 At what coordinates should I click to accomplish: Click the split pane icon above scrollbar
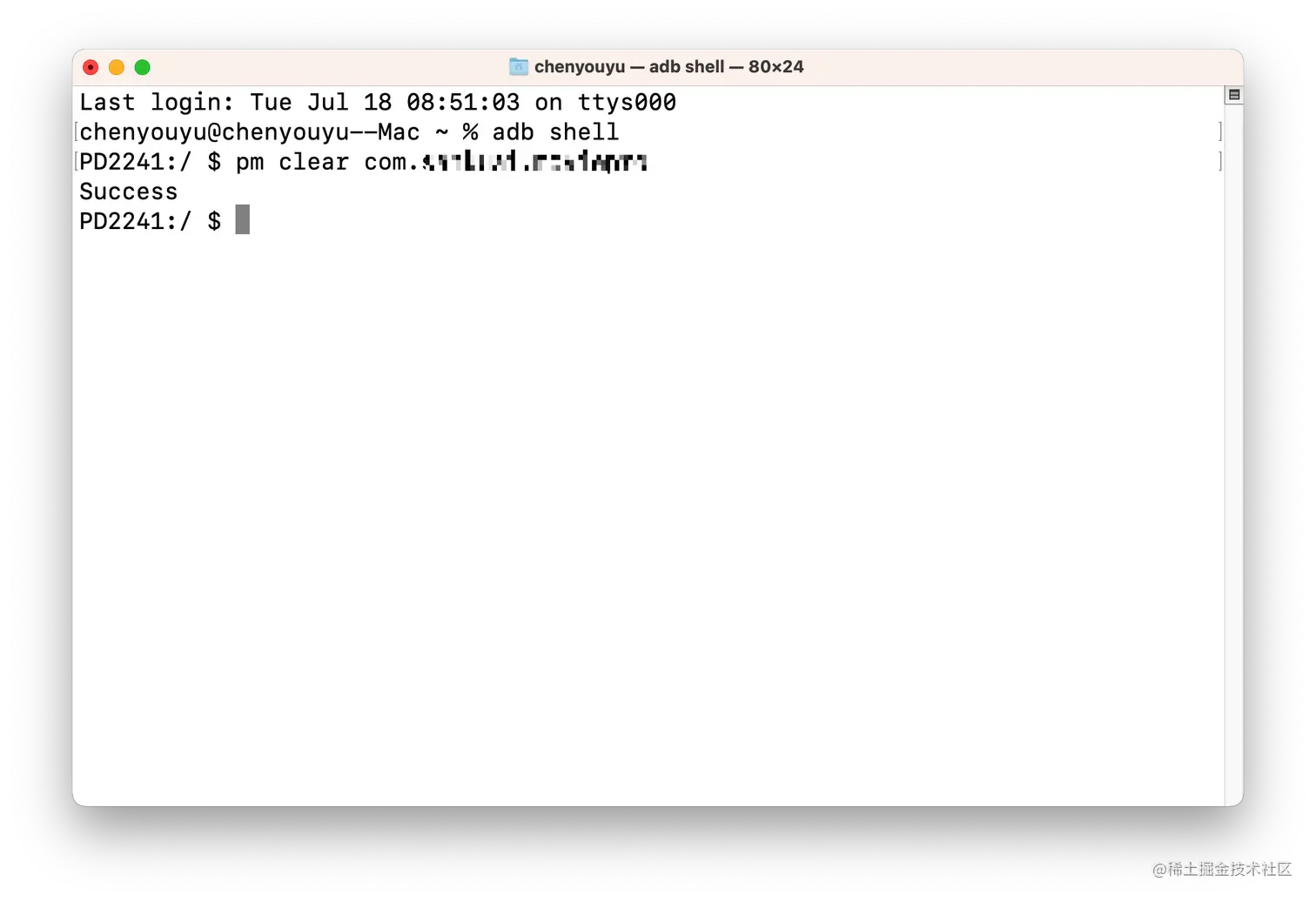[x=1233, y=95]
